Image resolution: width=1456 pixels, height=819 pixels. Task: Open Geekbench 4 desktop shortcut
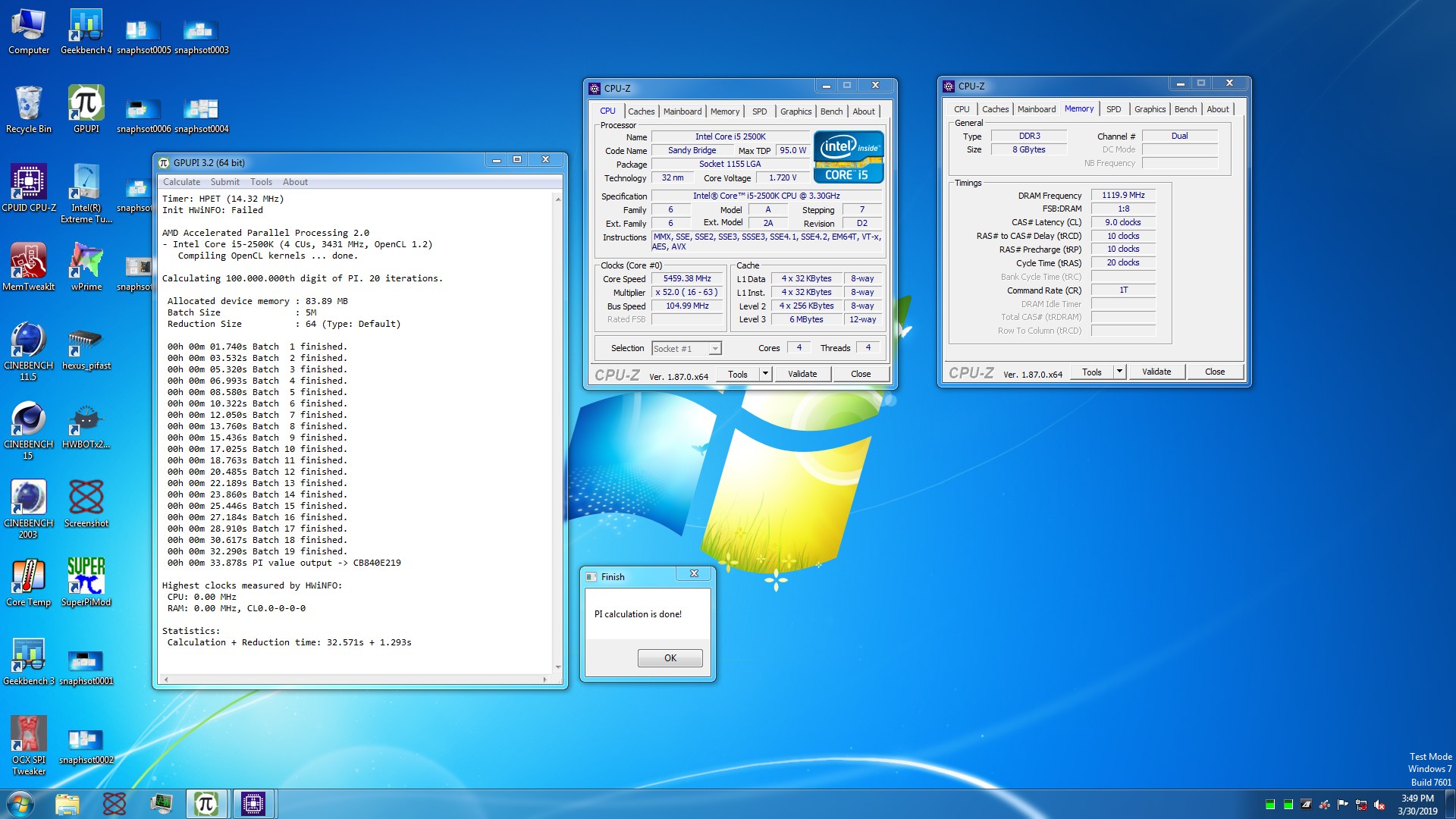click(86, 32)
